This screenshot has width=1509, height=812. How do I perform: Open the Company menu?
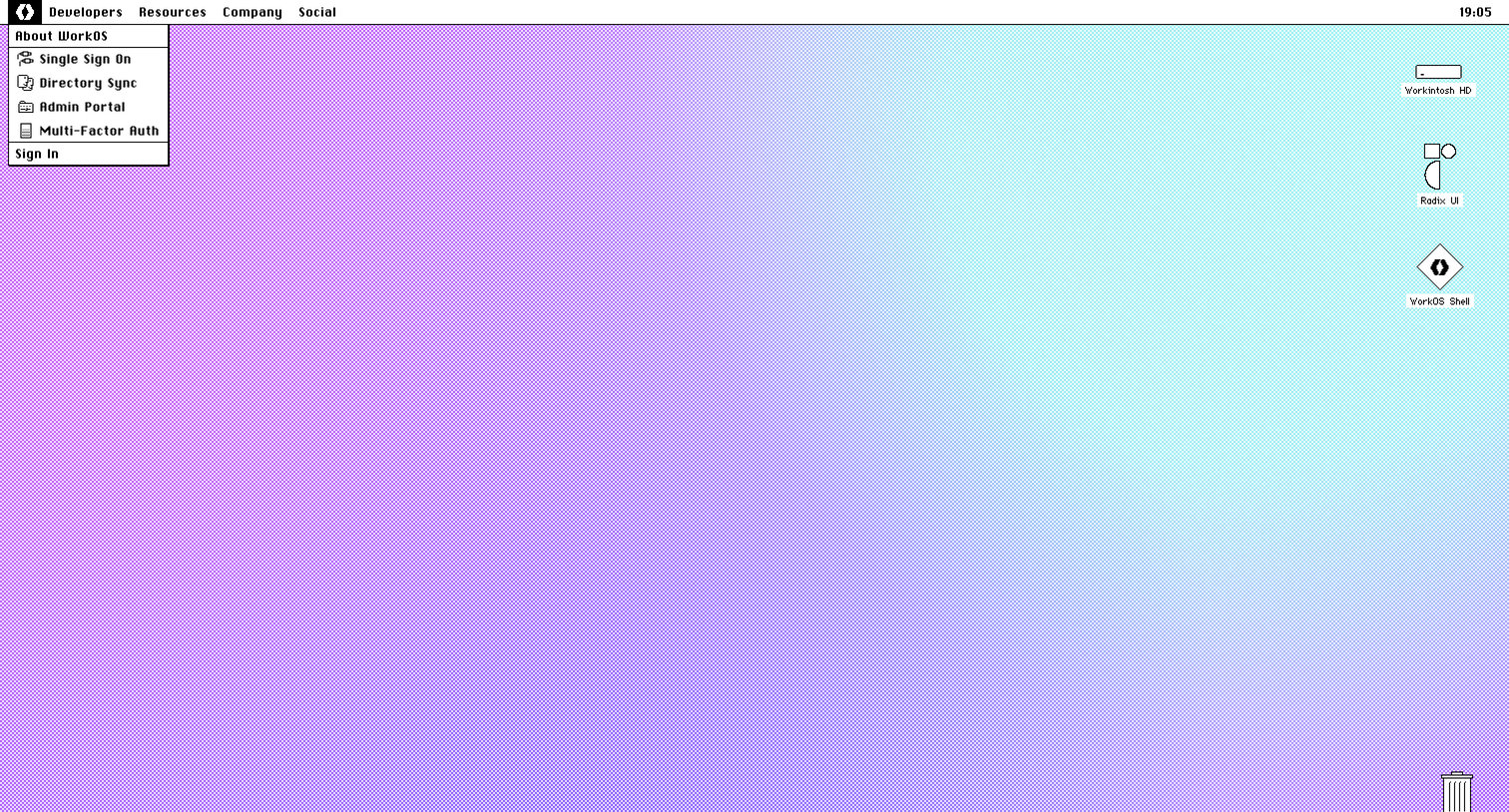(252, 12)
